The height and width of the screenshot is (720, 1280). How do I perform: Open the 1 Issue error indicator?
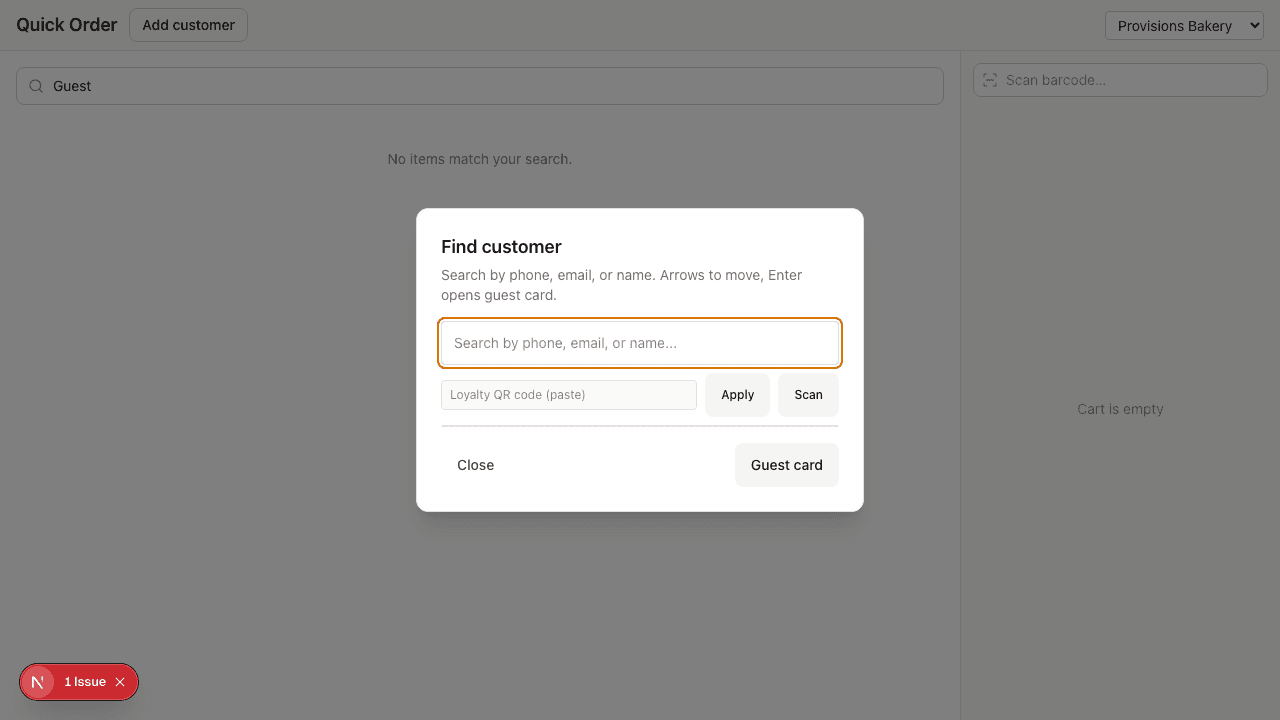(85, 682)
